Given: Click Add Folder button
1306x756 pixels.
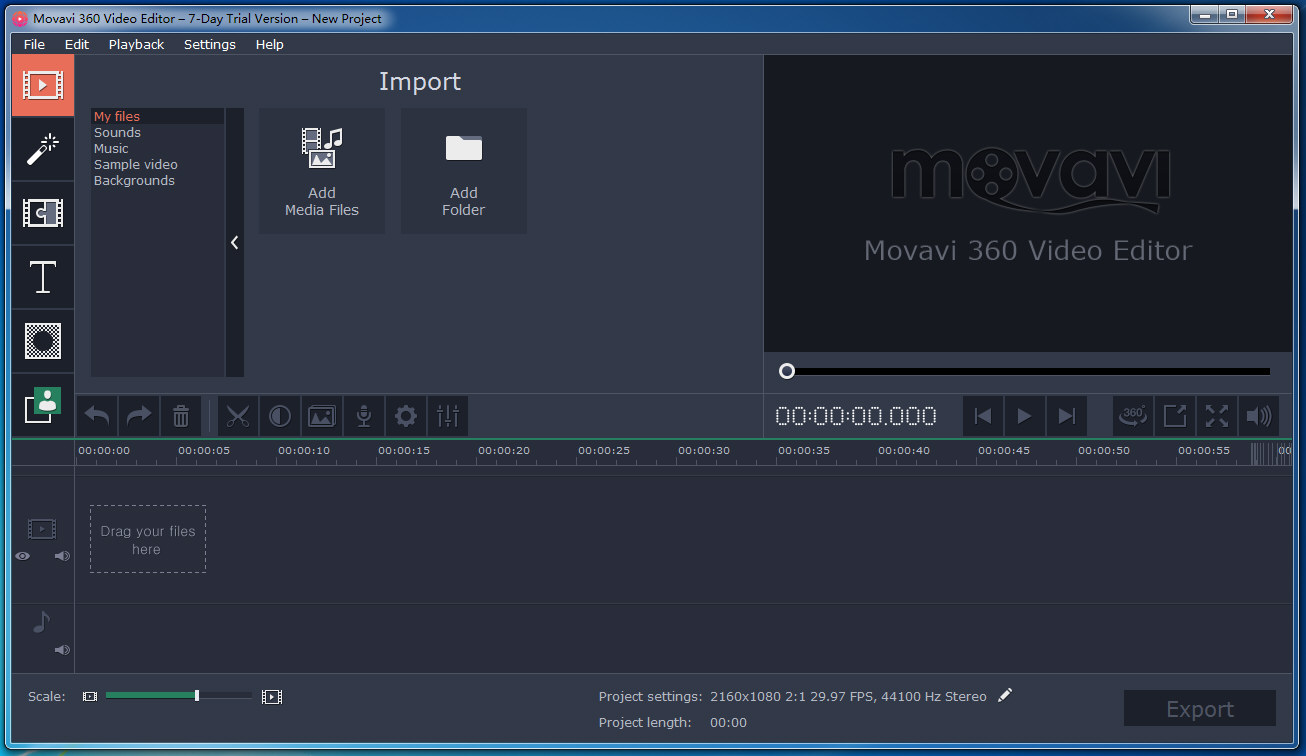Looking at the screenshot, I should (464, 171).
